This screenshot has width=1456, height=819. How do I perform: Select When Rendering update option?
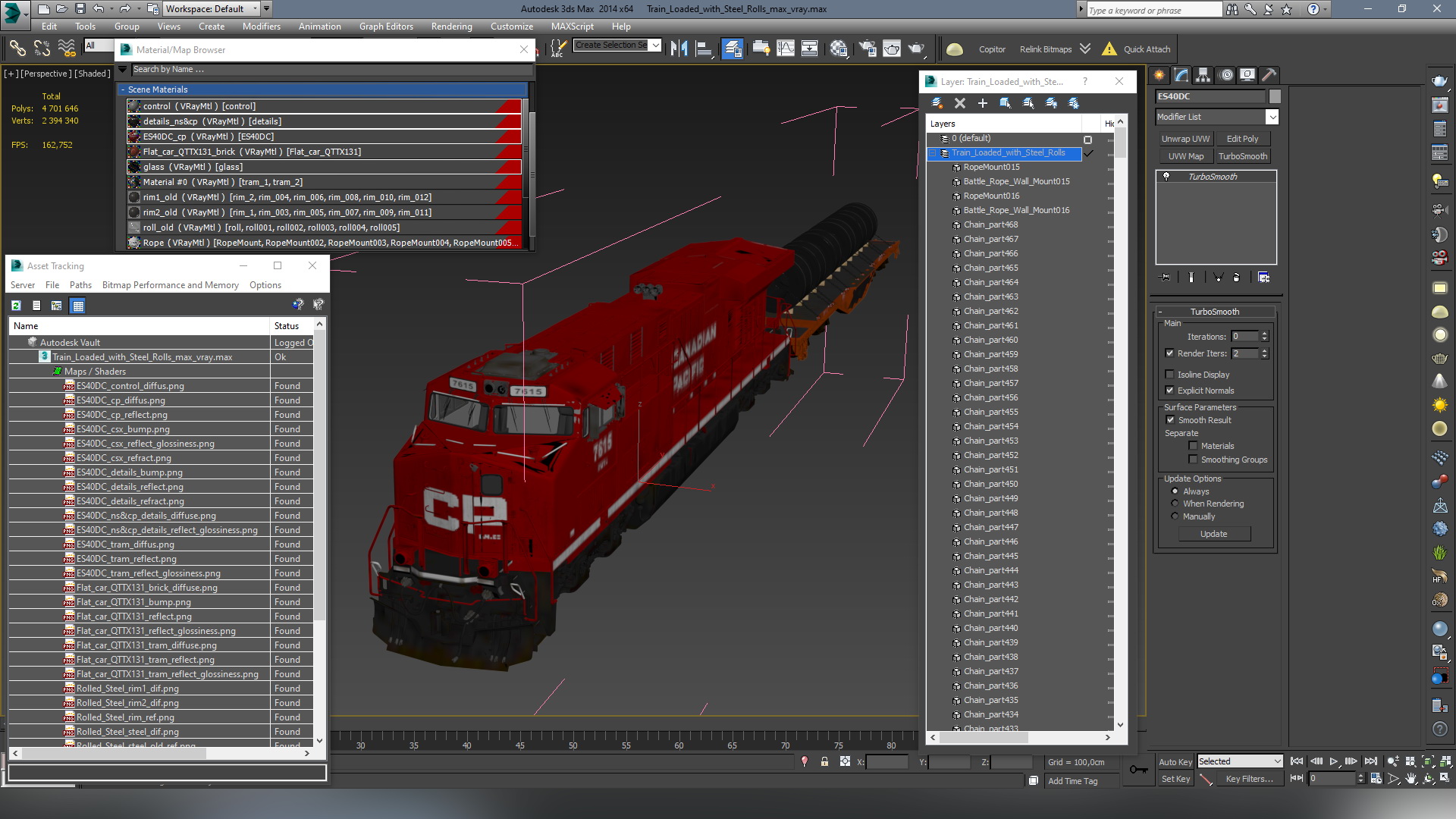pyautogui.click(x=1175, y=504)
